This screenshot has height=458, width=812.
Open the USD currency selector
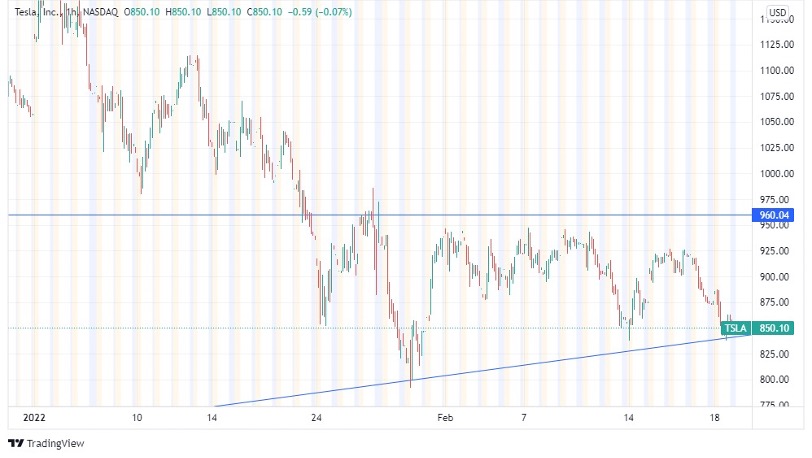point(777,13)
